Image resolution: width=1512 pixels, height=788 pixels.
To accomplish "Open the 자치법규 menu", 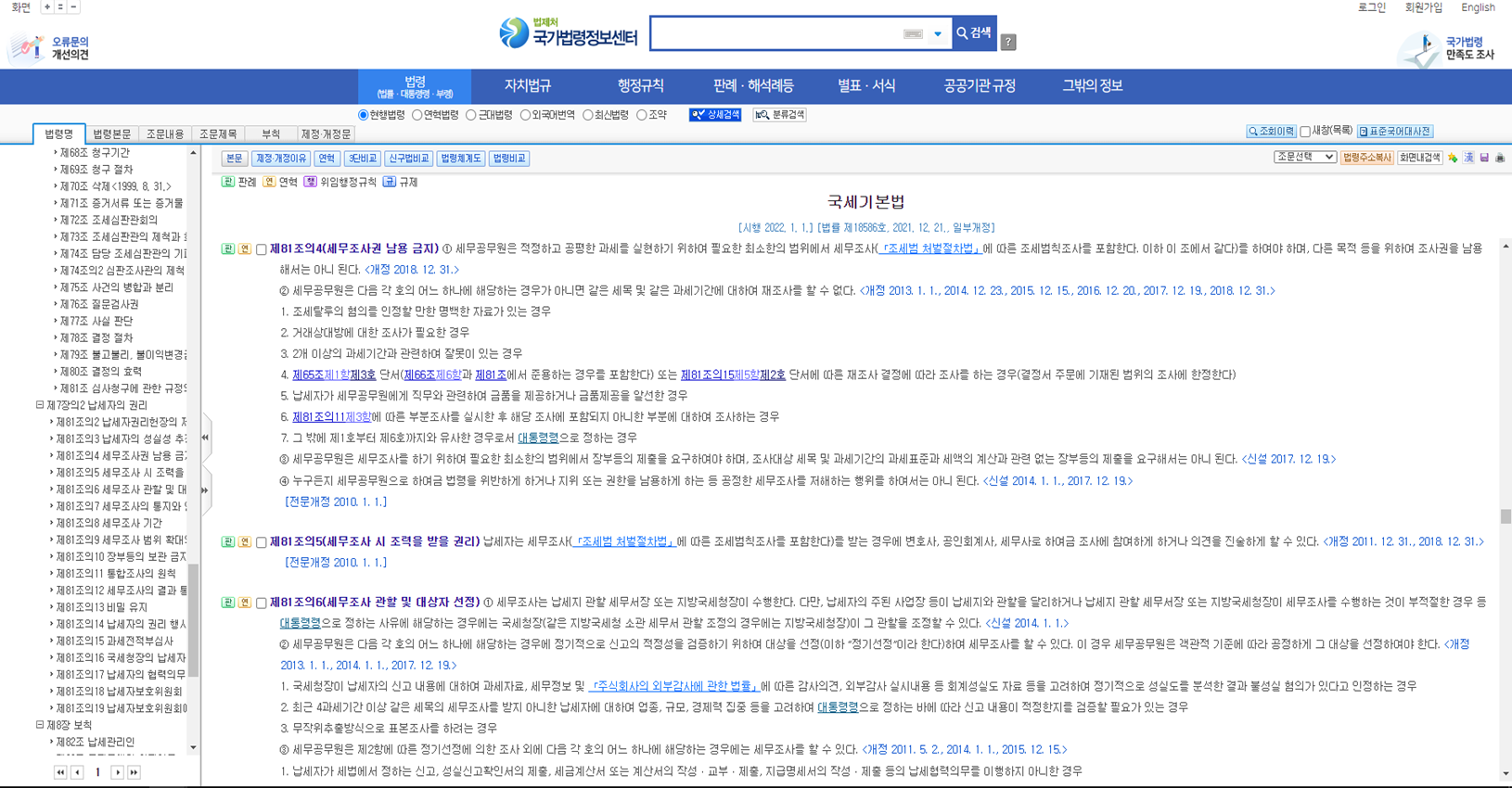I will [x=528, y=85].
